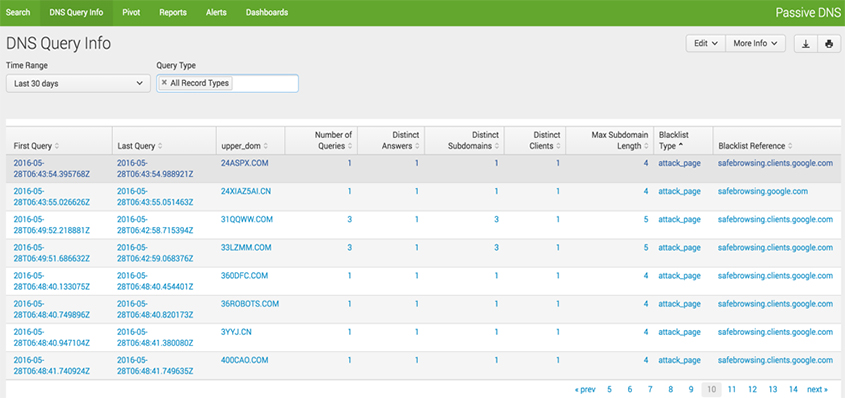Image resolution: width=845 pixels, height=398 pixels.
Task: Open the Edit dropdown menu
Action: click(705, 44)
